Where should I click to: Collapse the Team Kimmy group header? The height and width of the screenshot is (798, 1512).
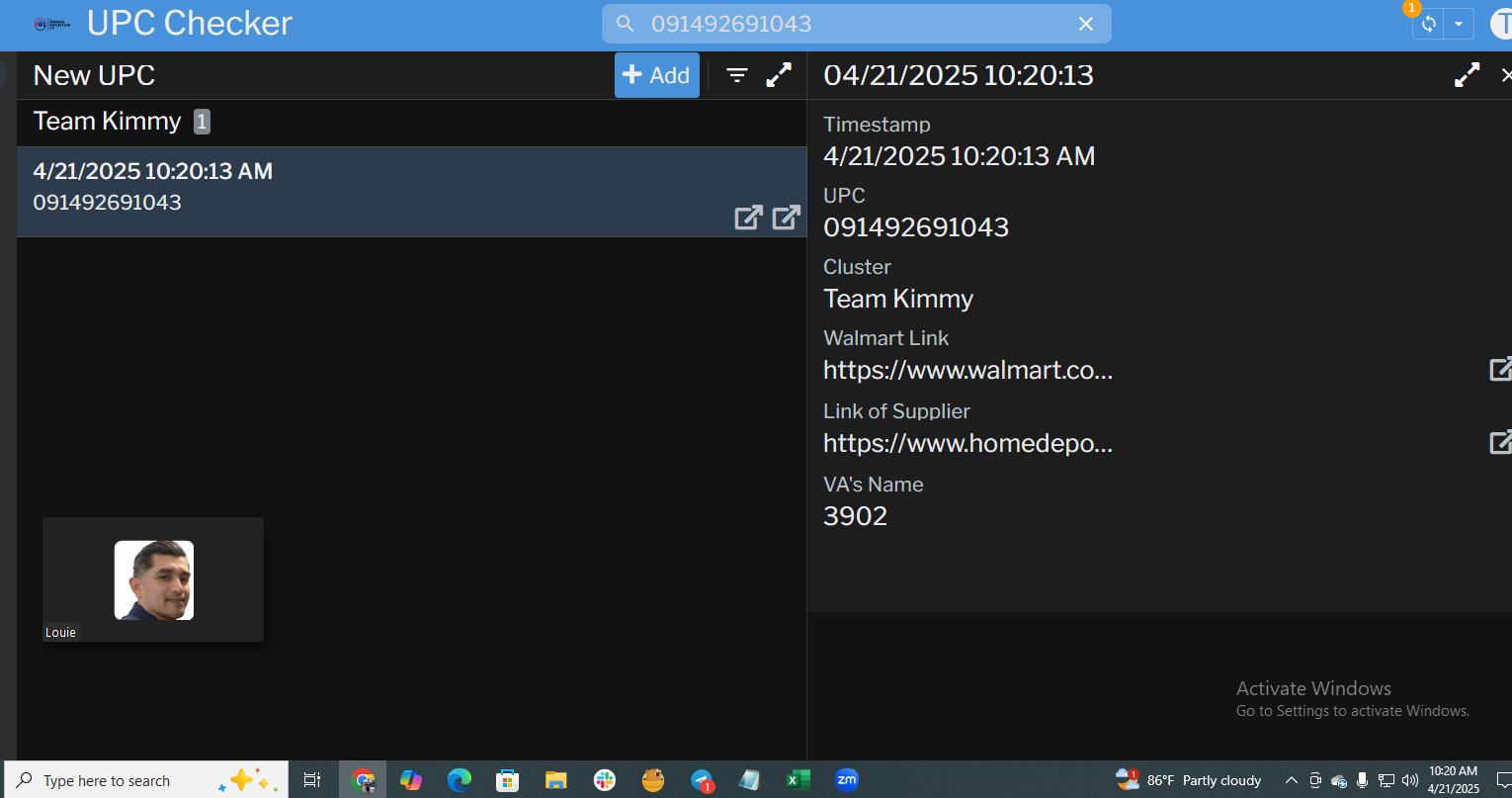(108, 122)
